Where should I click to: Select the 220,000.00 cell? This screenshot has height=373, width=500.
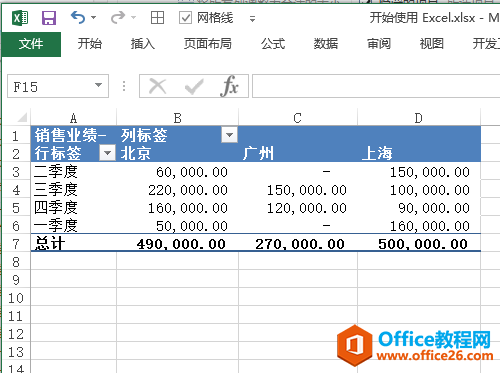(178, 189)
